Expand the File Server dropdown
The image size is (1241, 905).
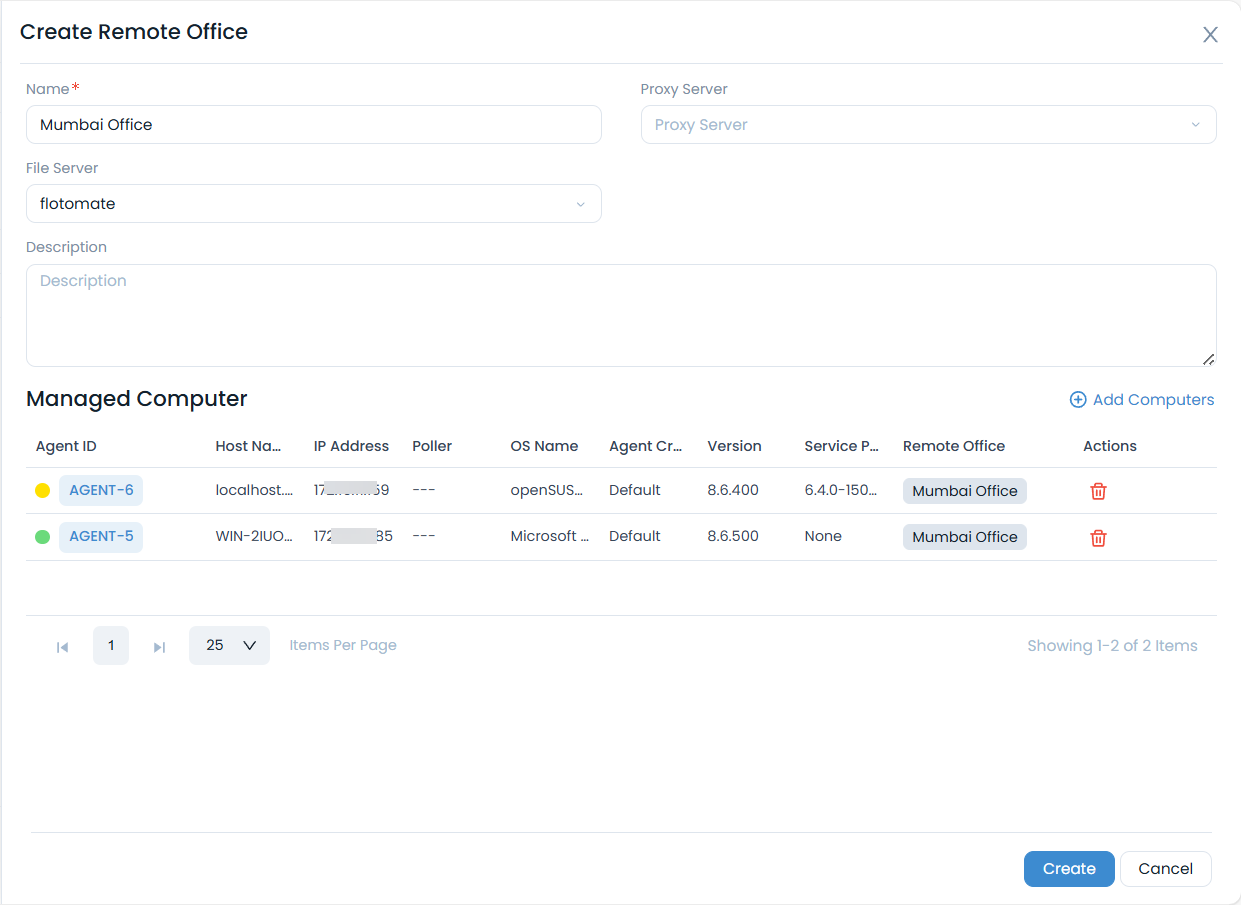pos(313,204)
